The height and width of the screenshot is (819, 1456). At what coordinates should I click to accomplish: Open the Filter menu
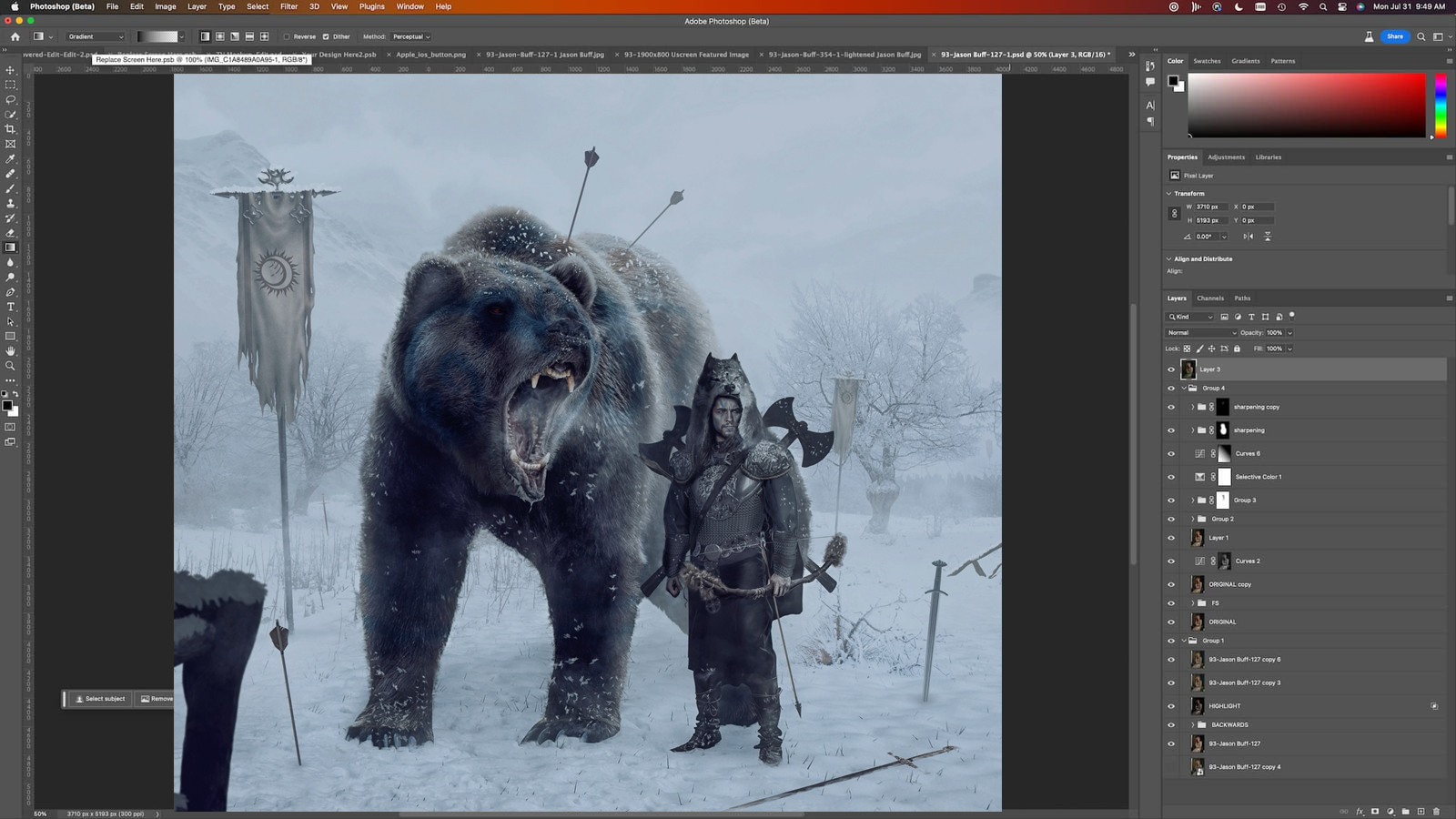pos(288,6)
